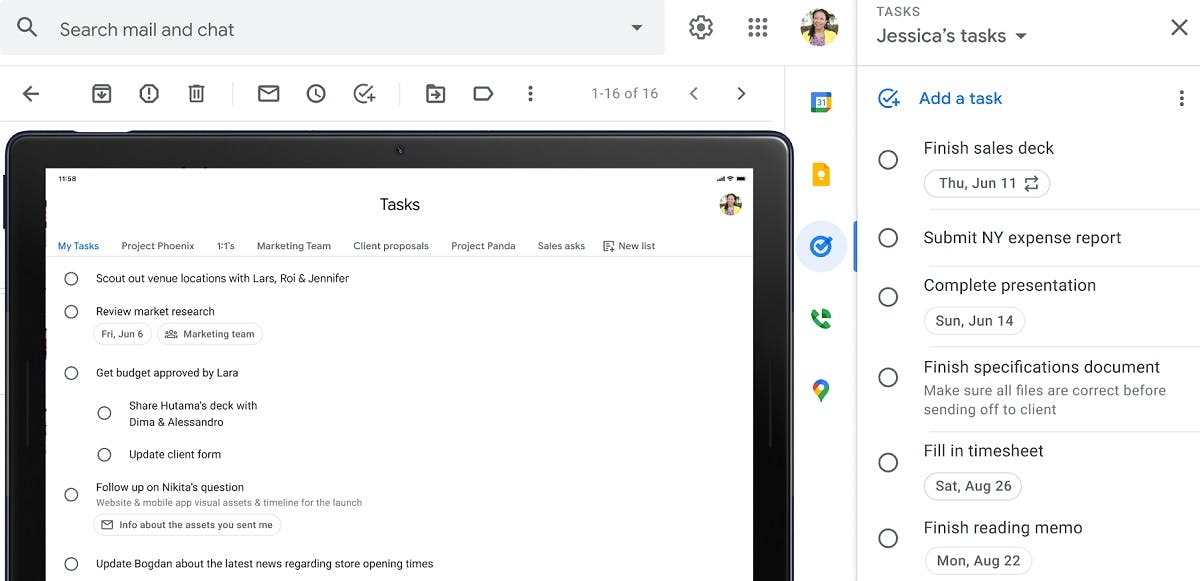
Task: Complete the 'Fill in timesheet' task
Action: click(x=888, y=462)
